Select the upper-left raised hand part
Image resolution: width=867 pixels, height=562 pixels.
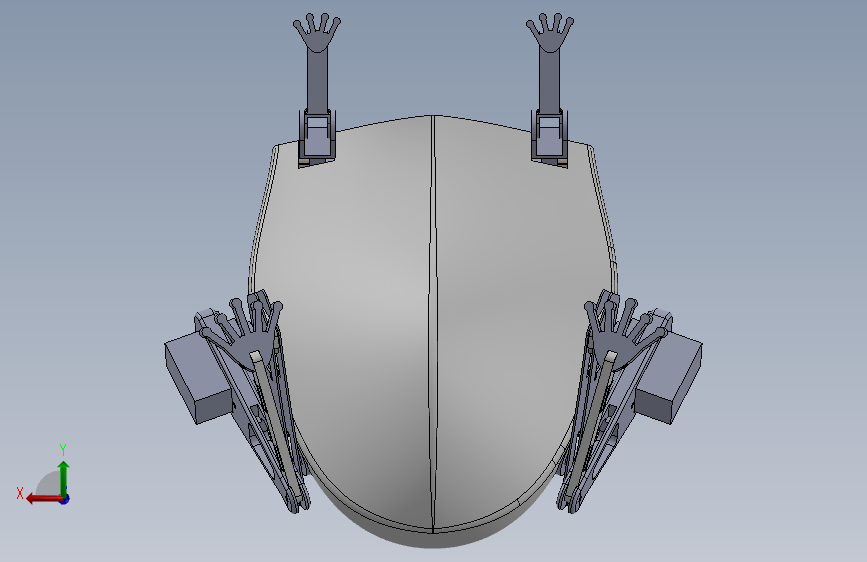[317, 32]
